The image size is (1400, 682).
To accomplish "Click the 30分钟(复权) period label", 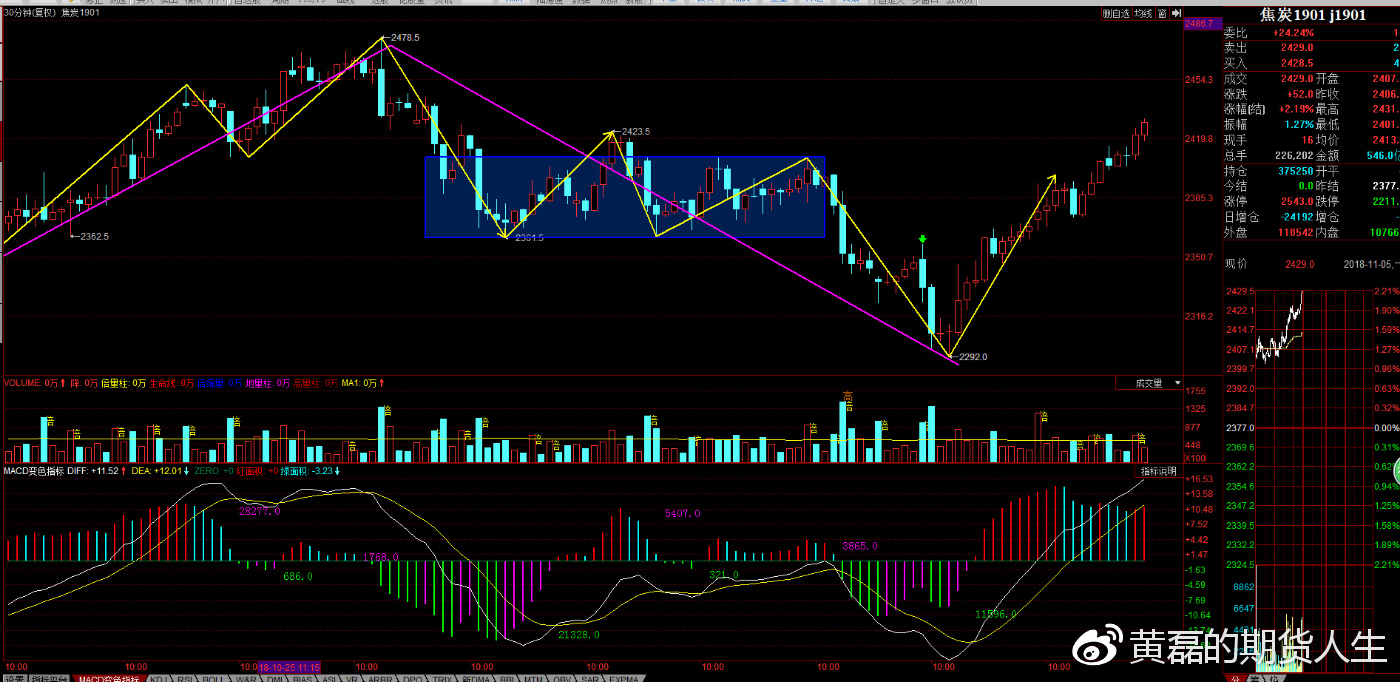I will (29, 12).
